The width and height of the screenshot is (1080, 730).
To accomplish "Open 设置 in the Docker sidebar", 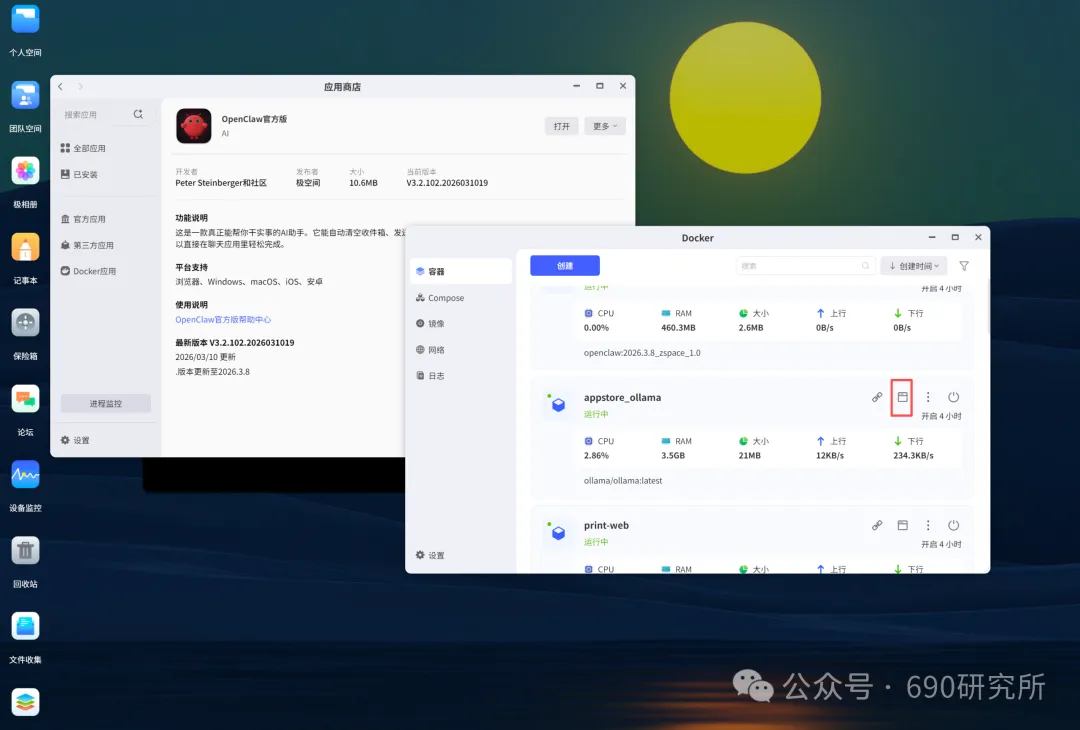I will pos(430,555).
